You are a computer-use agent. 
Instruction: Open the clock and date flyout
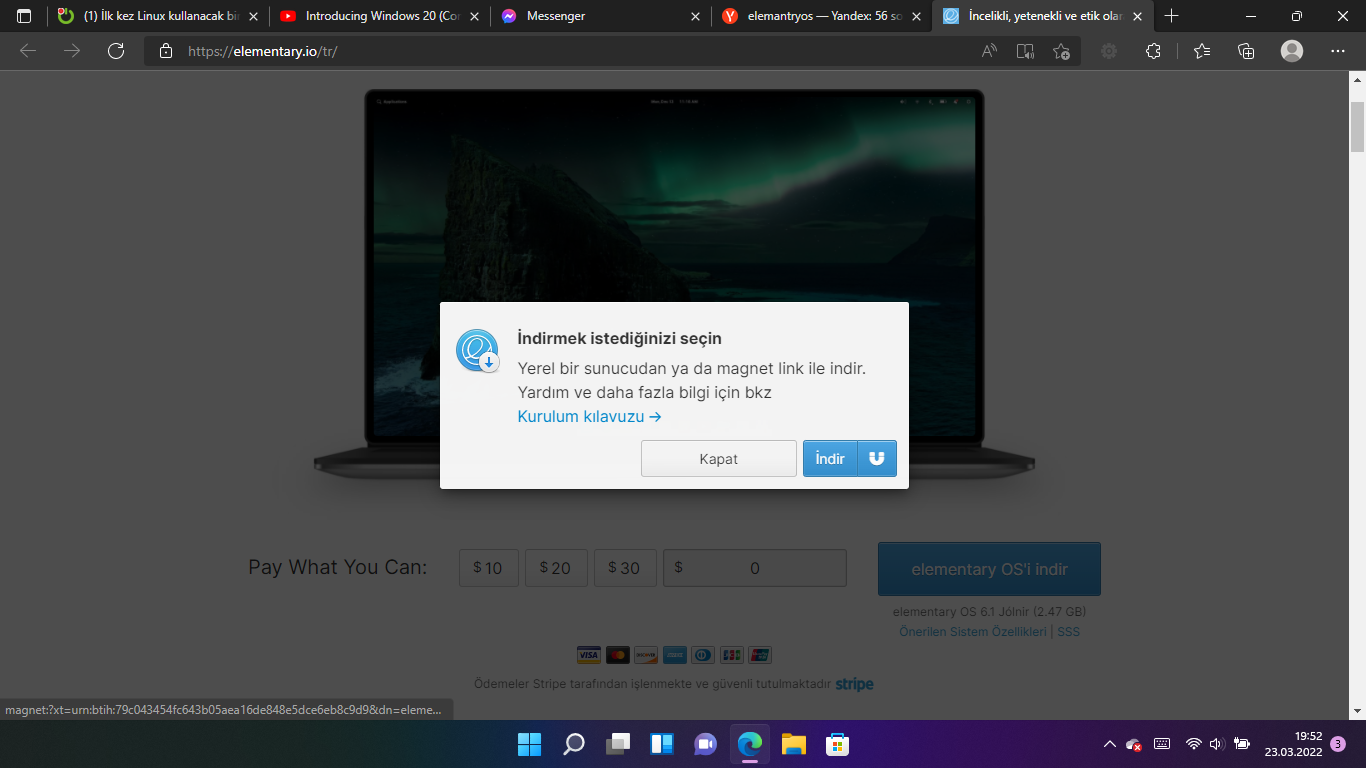(1293, 744)
